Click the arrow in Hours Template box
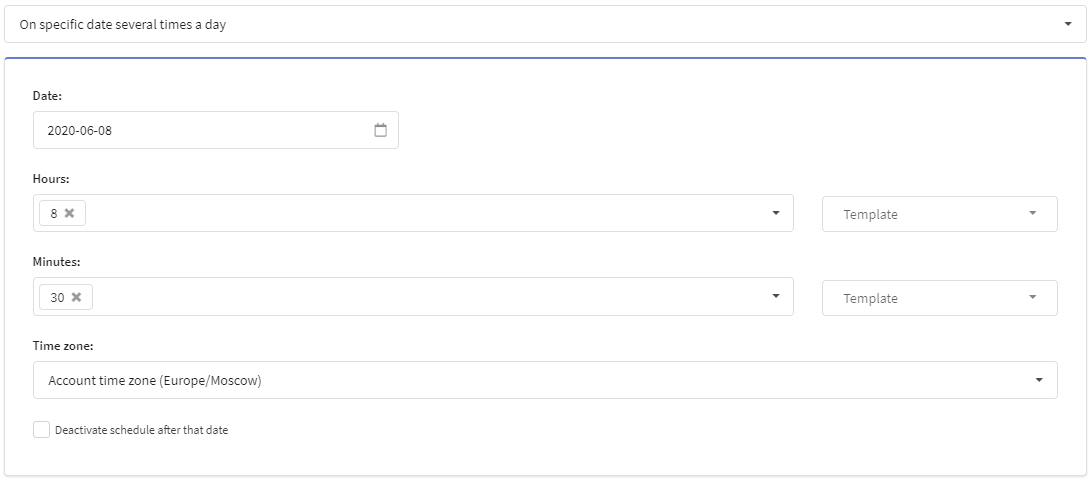Viewport: 1091px width, 480px height. [x=1033, y=214]
